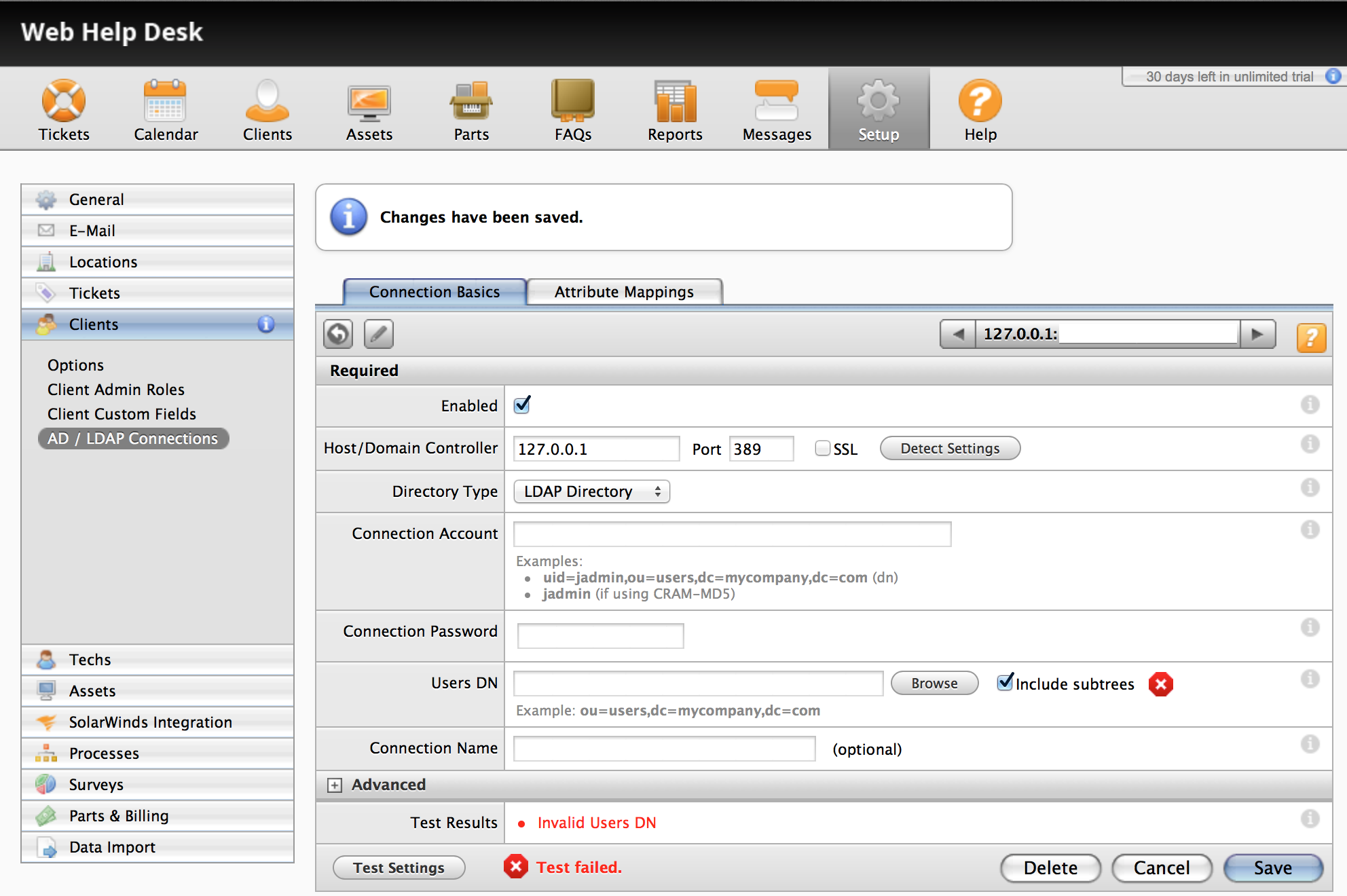Enable the SSL checkbox
This screenshot has height=896, width=1347.
[823, 449]
